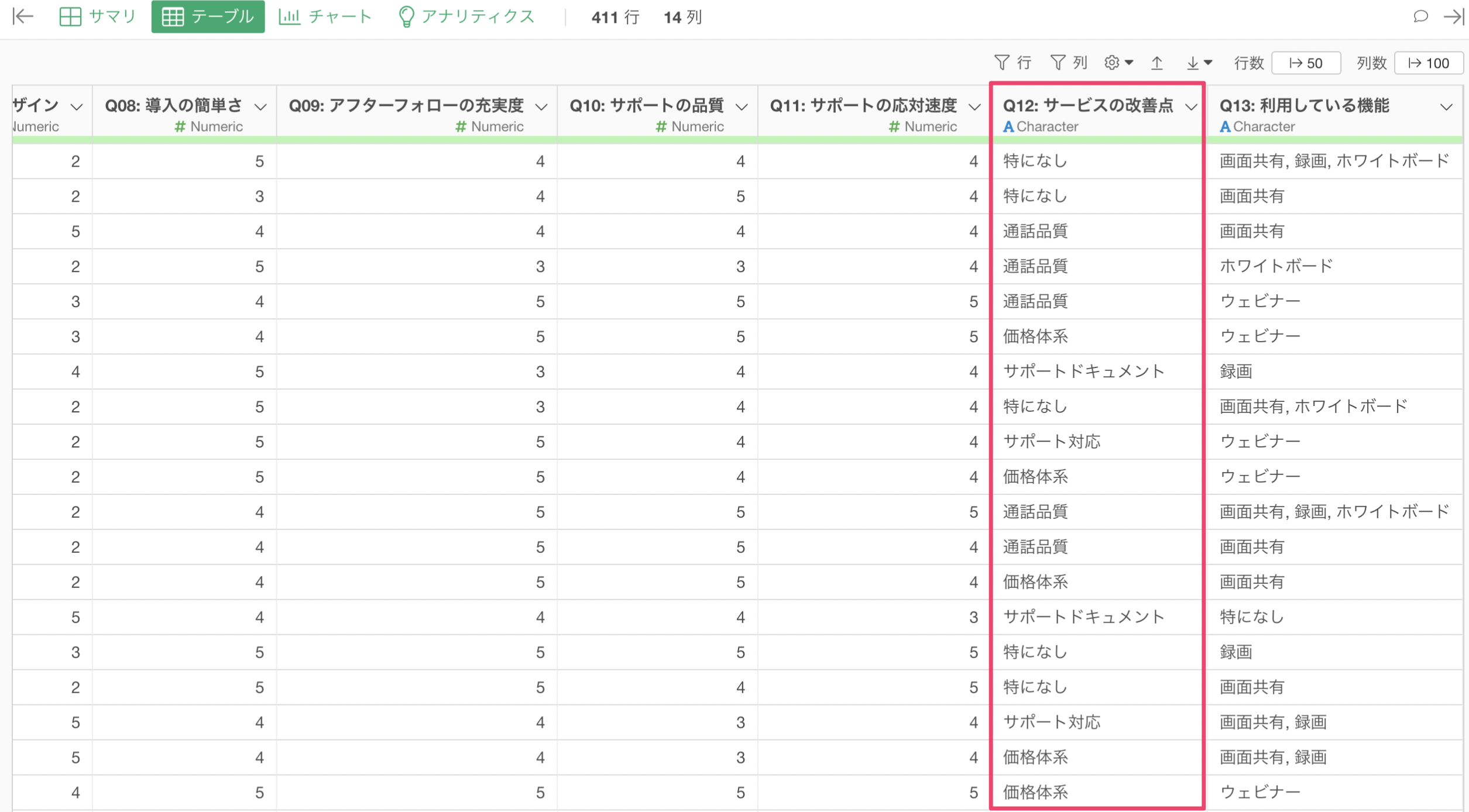1469x812 pixels.
Task: Open the gear settings dropdown
Action: pyautogui.click(x=1118, y=63)
